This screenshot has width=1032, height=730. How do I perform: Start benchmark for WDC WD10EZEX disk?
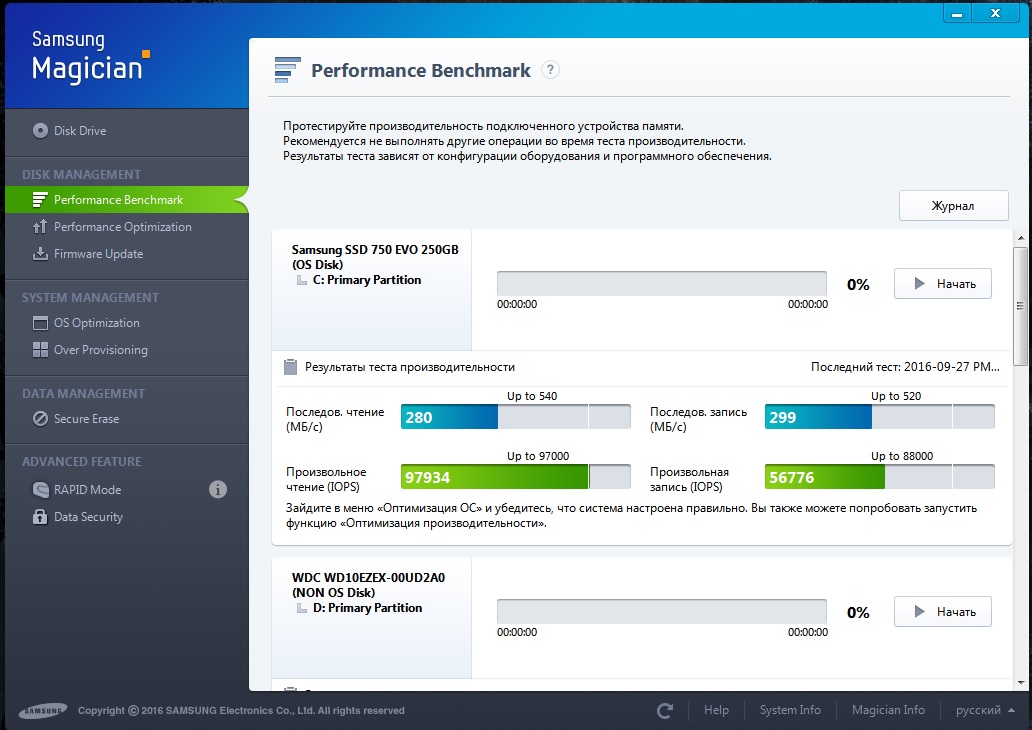(x=942, y=612)
